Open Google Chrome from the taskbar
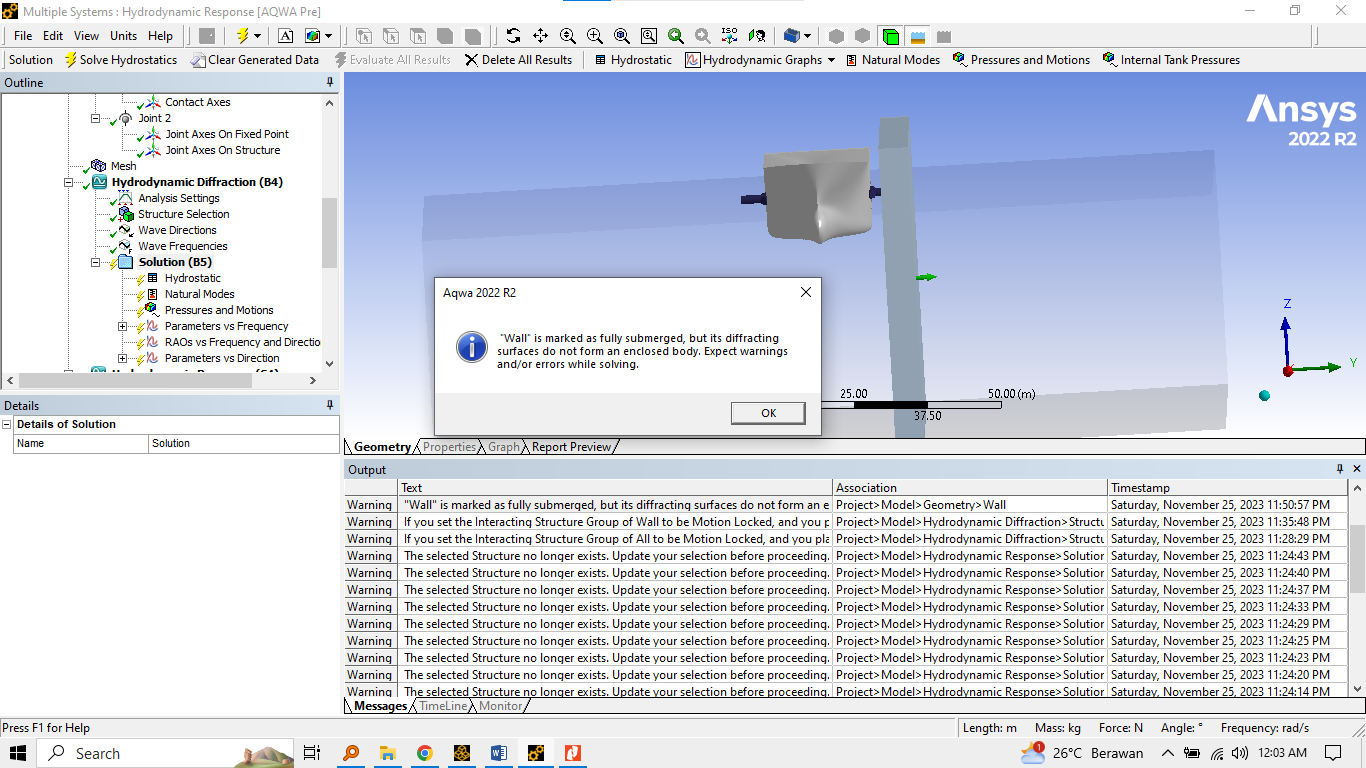The width and height of the screenshot is (1366, 768). coord(425,753)
